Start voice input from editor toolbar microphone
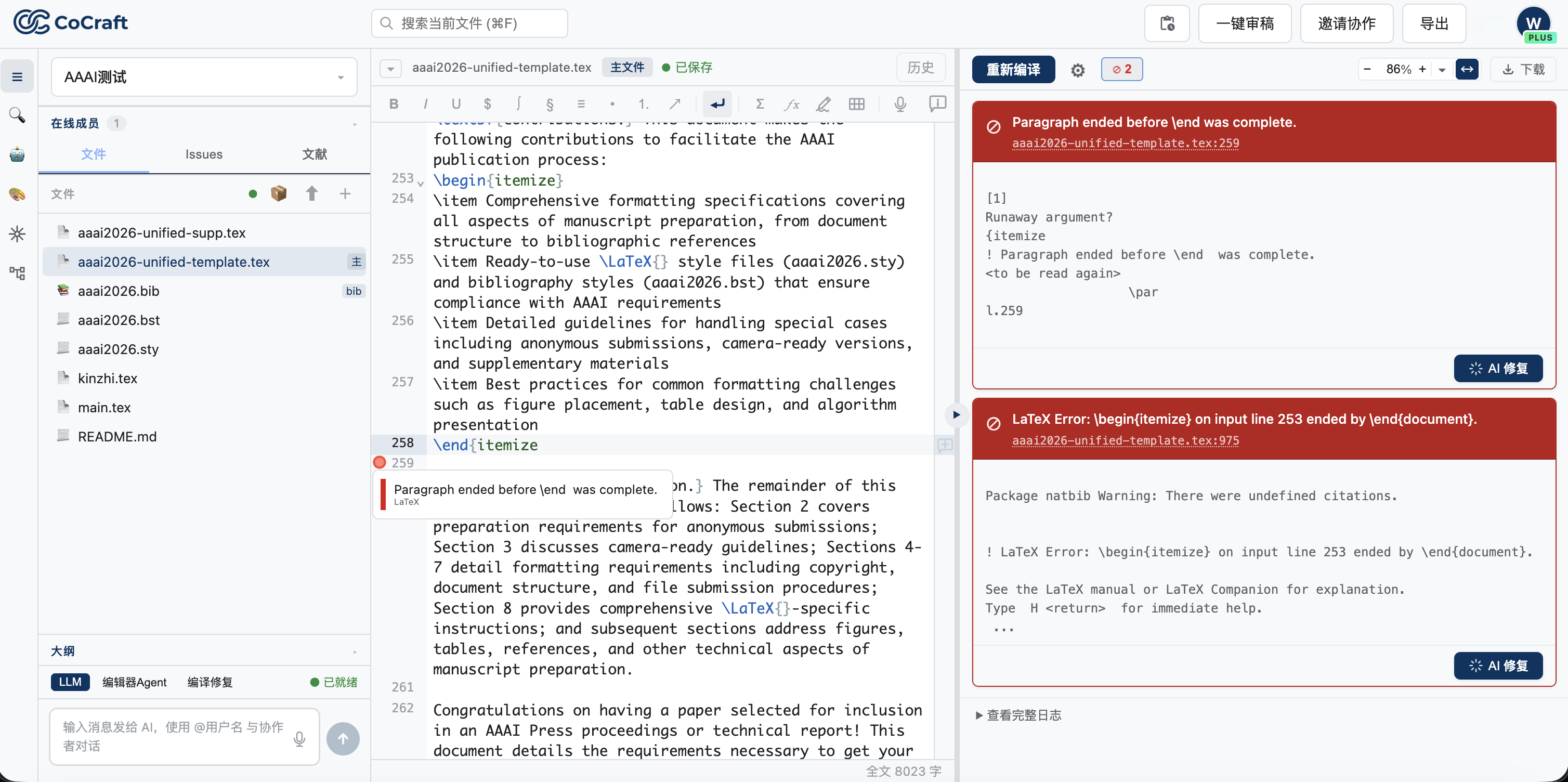The image size is (1568, 782). point(900,104)
